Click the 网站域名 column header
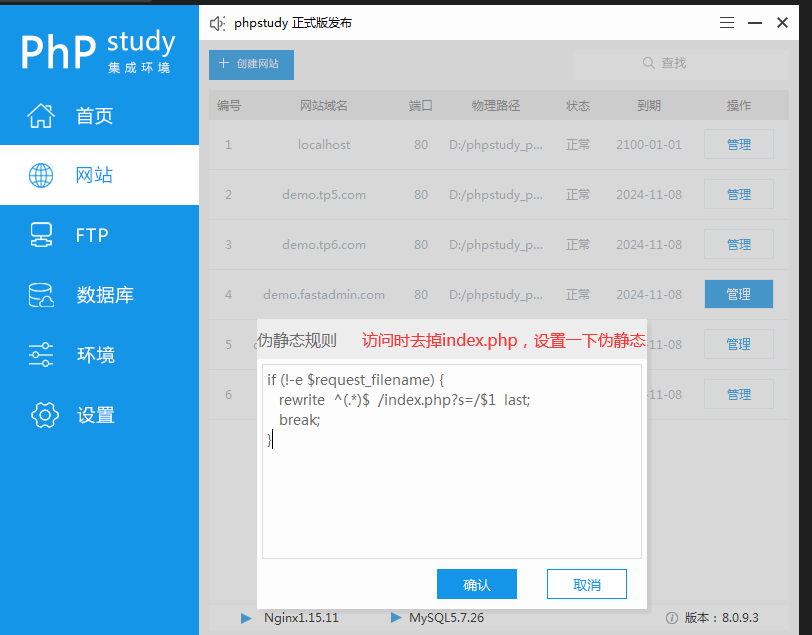The image size is (812, 635). [x=324, y=106]
